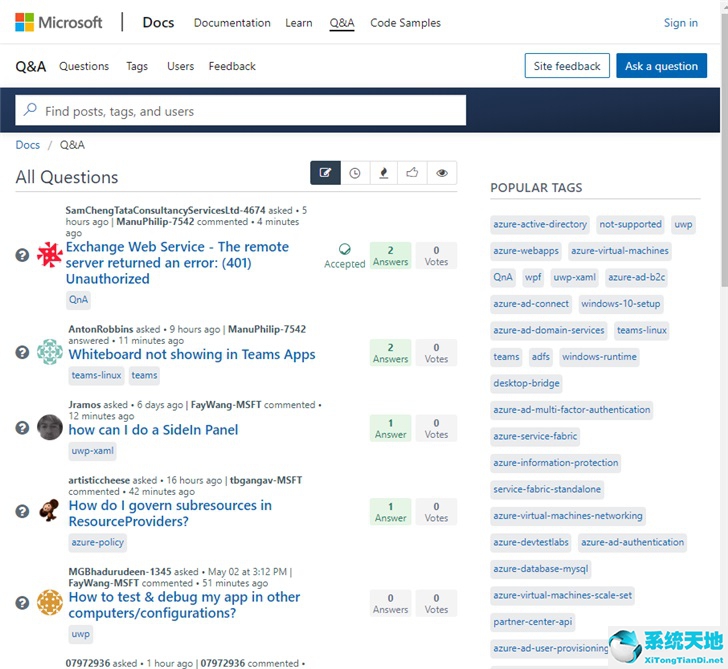Open the Documentation menu item
Image resolution: width=728 pixels, height=669 pixels.
(232, 23)
